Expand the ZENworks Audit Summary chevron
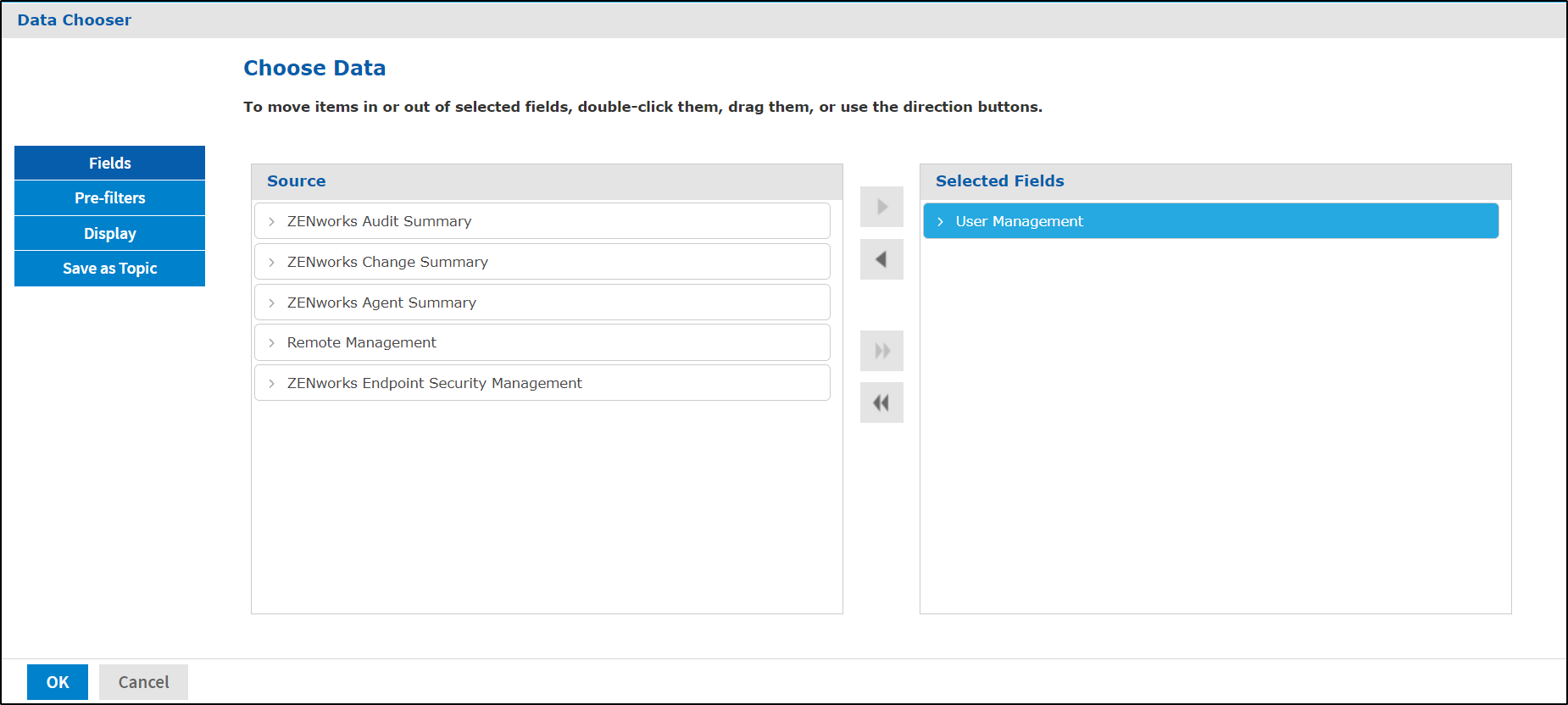Viewport: 1568px width, 705px height. coord(271,221)
